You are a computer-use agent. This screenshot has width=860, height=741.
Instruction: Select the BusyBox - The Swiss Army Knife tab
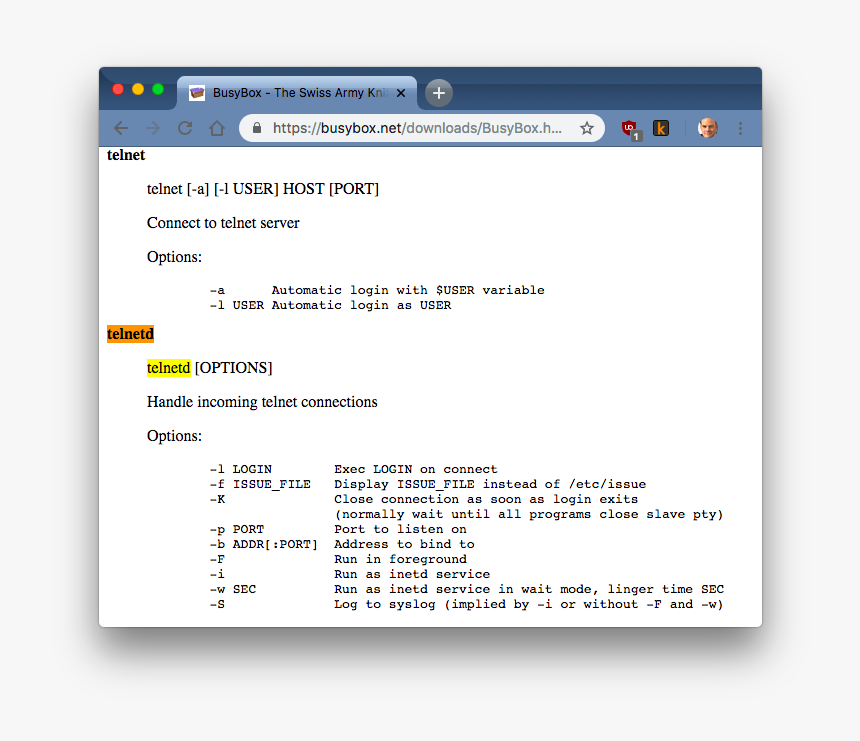pos(297,93)
